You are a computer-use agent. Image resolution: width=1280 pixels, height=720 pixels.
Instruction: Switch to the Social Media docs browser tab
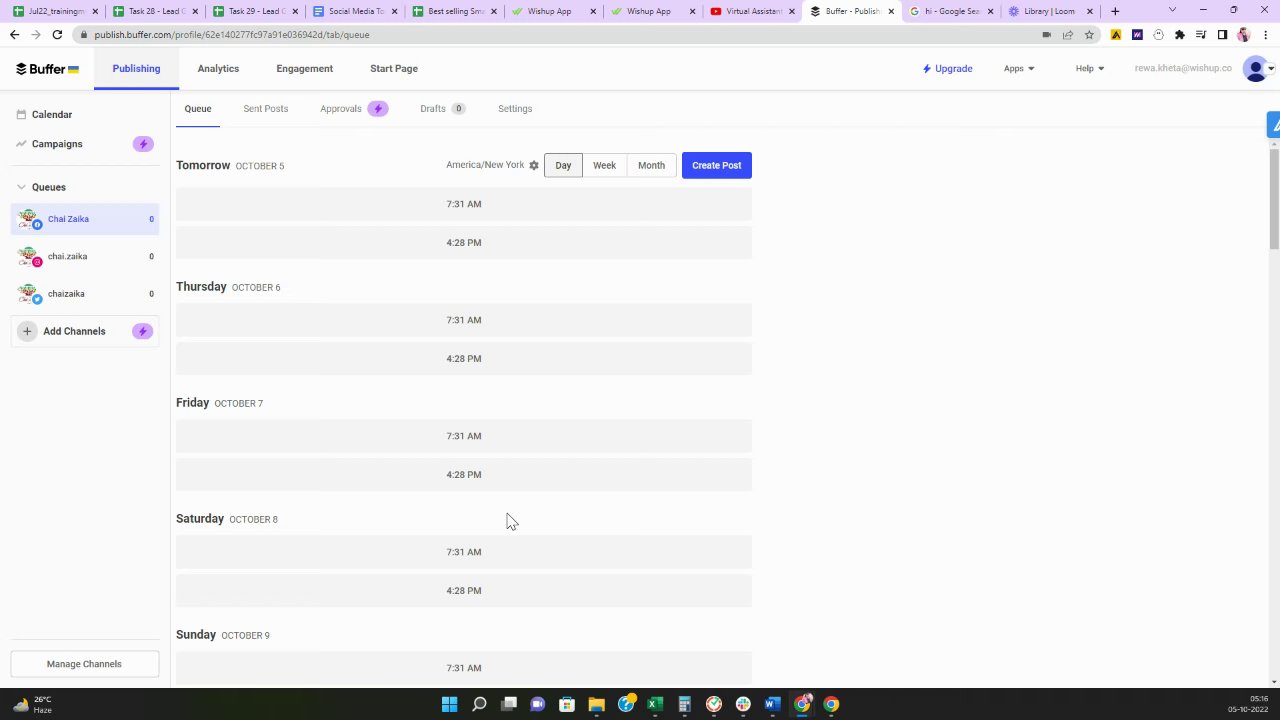click(355, 11)
